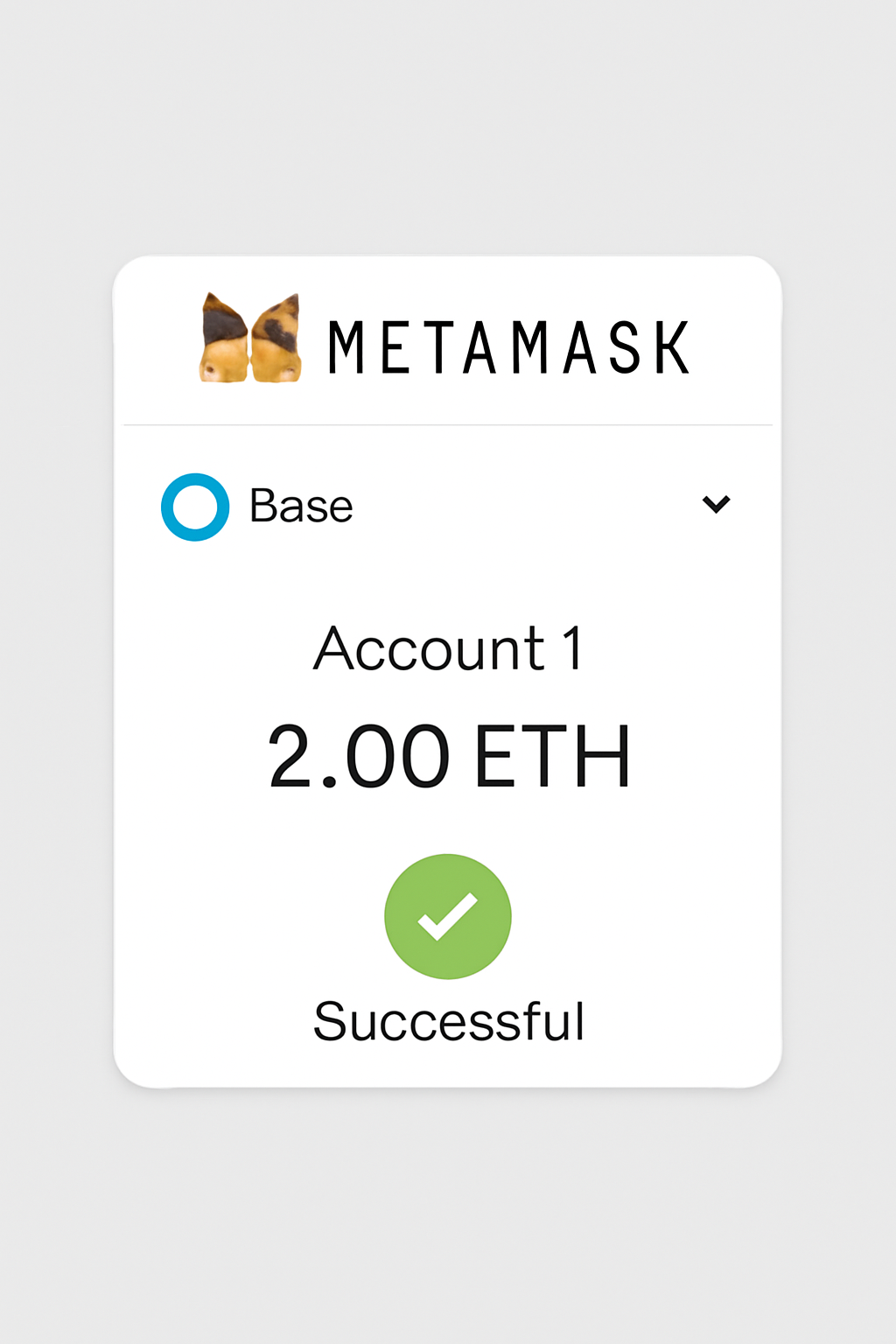Click the Successful label

(x=448, y=1018)
